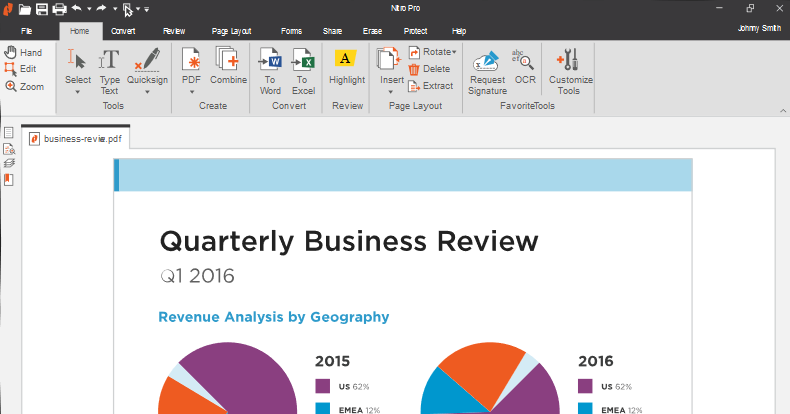Select the business-revie.pdf document tab
This screenshot has height=414, width=790.
coord(76,138)
